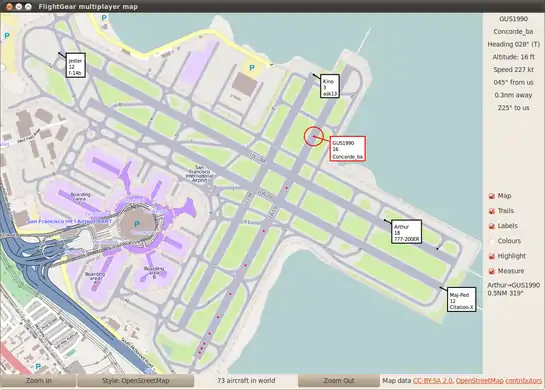Open the CC-BY-SA 2.0 license link
545x390 pixels.
click(x=433, y=381)
